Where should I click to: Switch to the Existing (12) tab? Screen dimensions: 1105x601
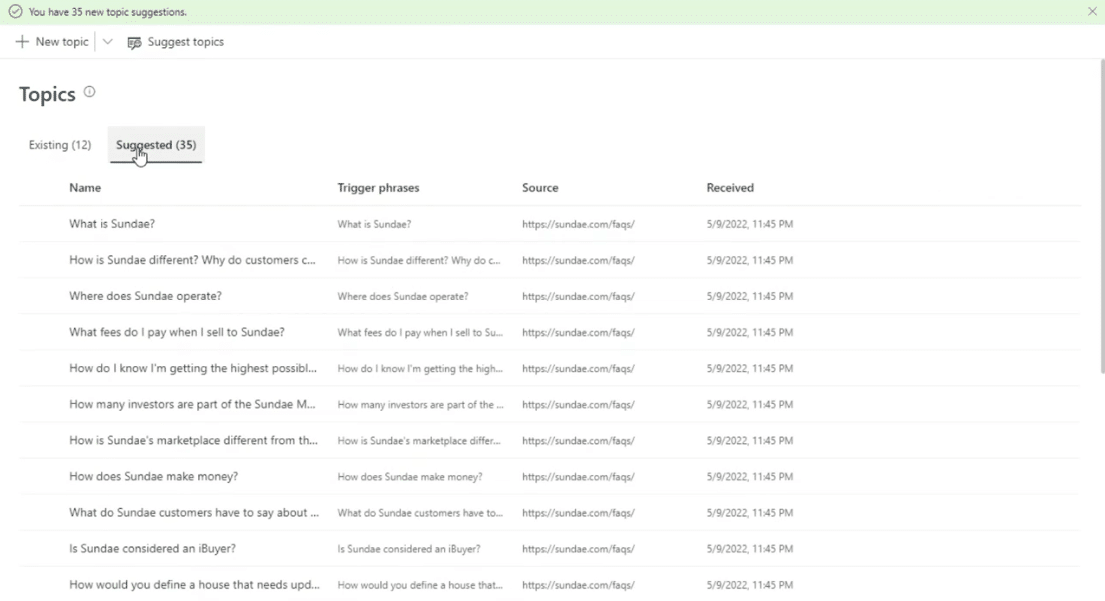coord(60,144)
